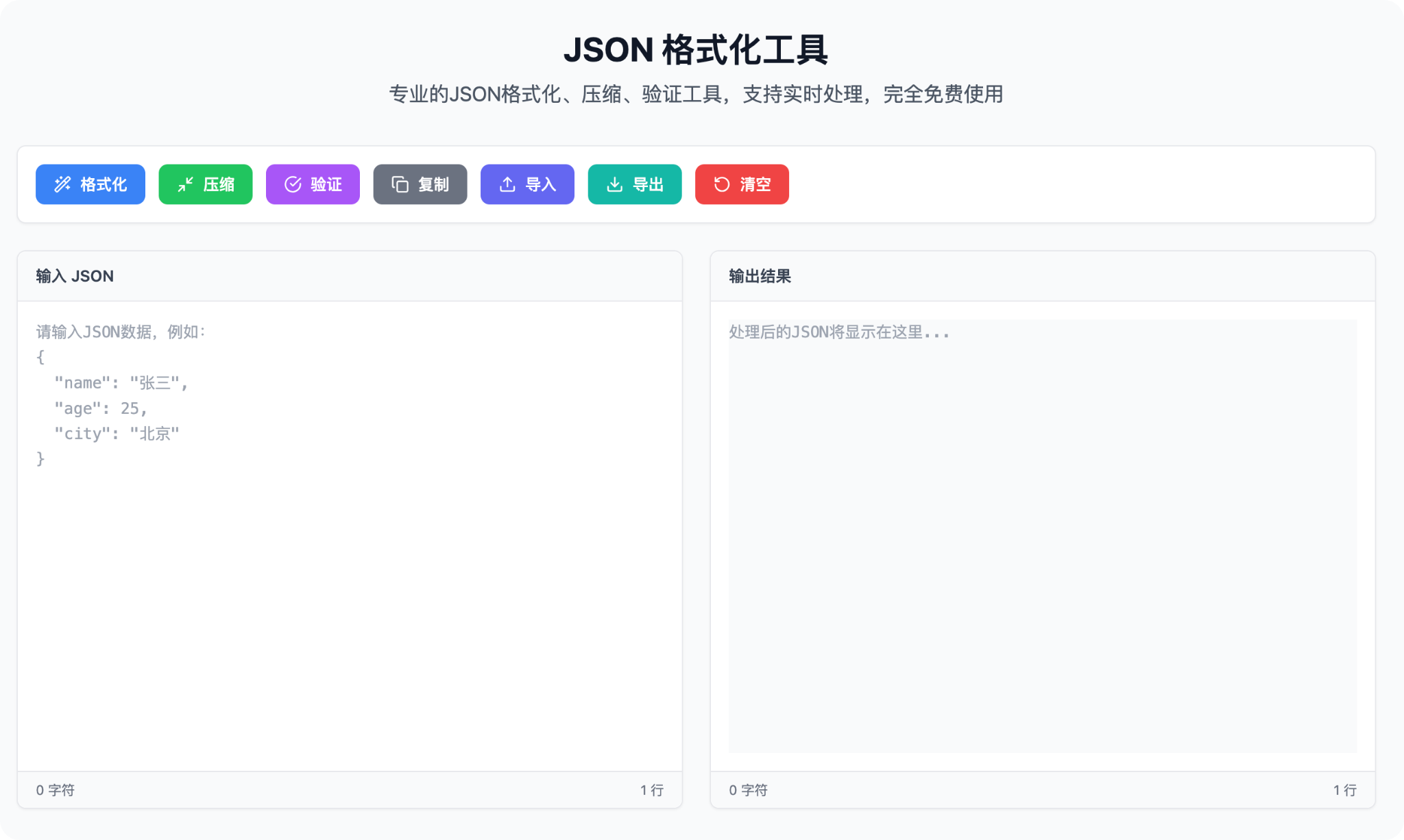Click the magic wand icon on 格式化

click(62, 184)
